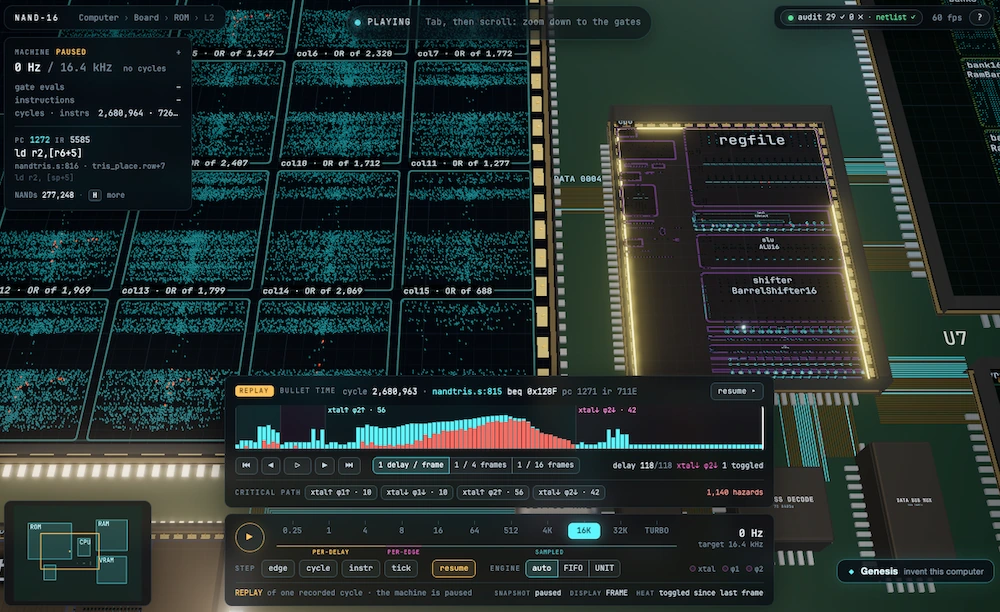The height and width of the screenshot is (612, 1000).
Task: Click RAM block in minimap
Action: (x=112, y=535)
